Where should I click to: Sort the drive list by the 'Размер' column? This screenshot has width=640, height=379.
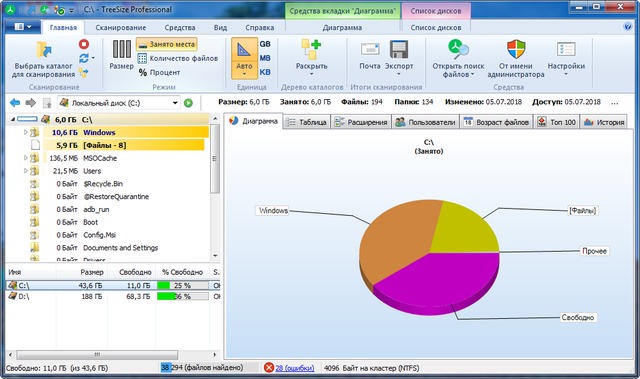(92, 272)
